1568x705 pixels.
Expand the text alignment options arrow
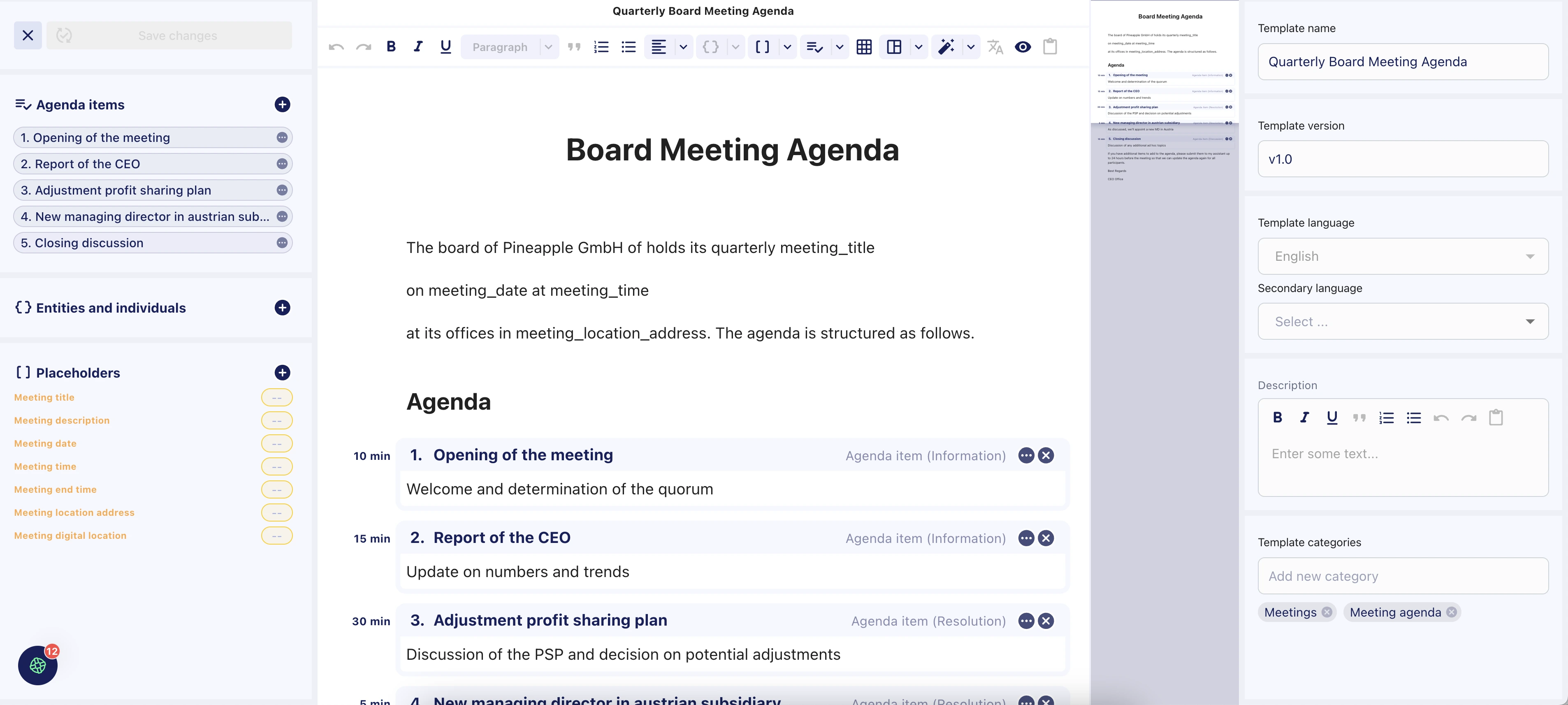click(x=684, y=47)
